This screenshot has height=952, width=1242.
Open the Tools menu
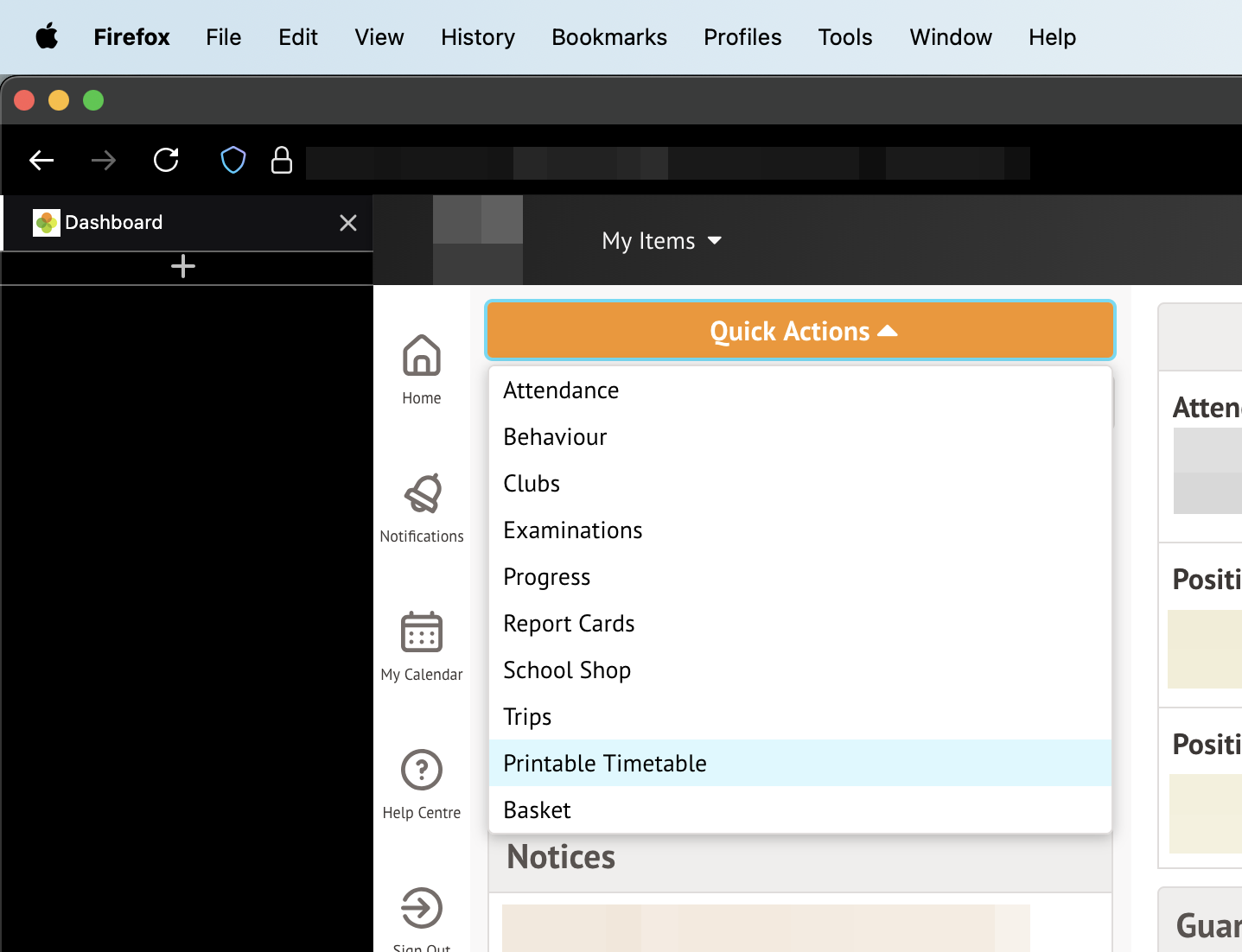click(845, 37)
